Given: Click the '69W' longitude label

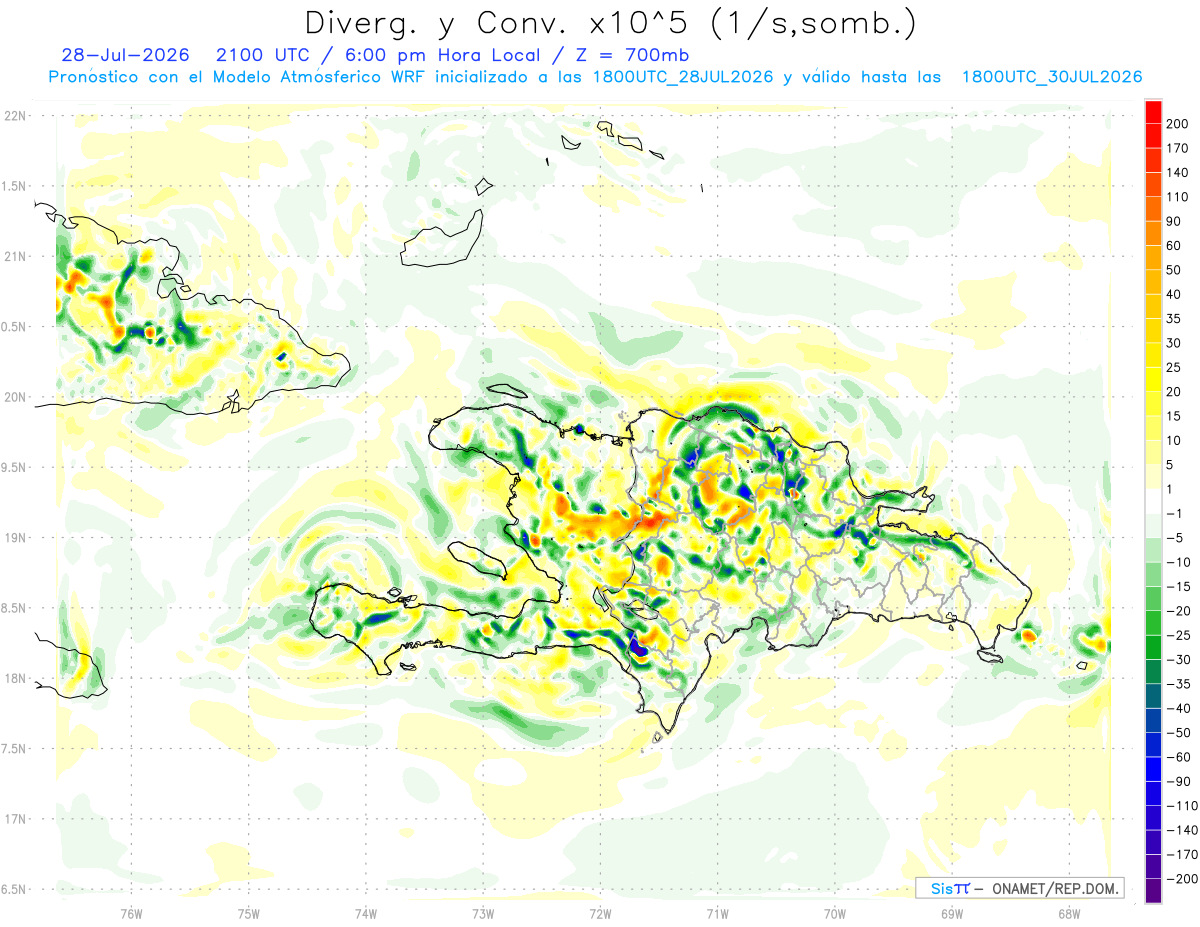Looking at the screenshot, I should 951,912.
